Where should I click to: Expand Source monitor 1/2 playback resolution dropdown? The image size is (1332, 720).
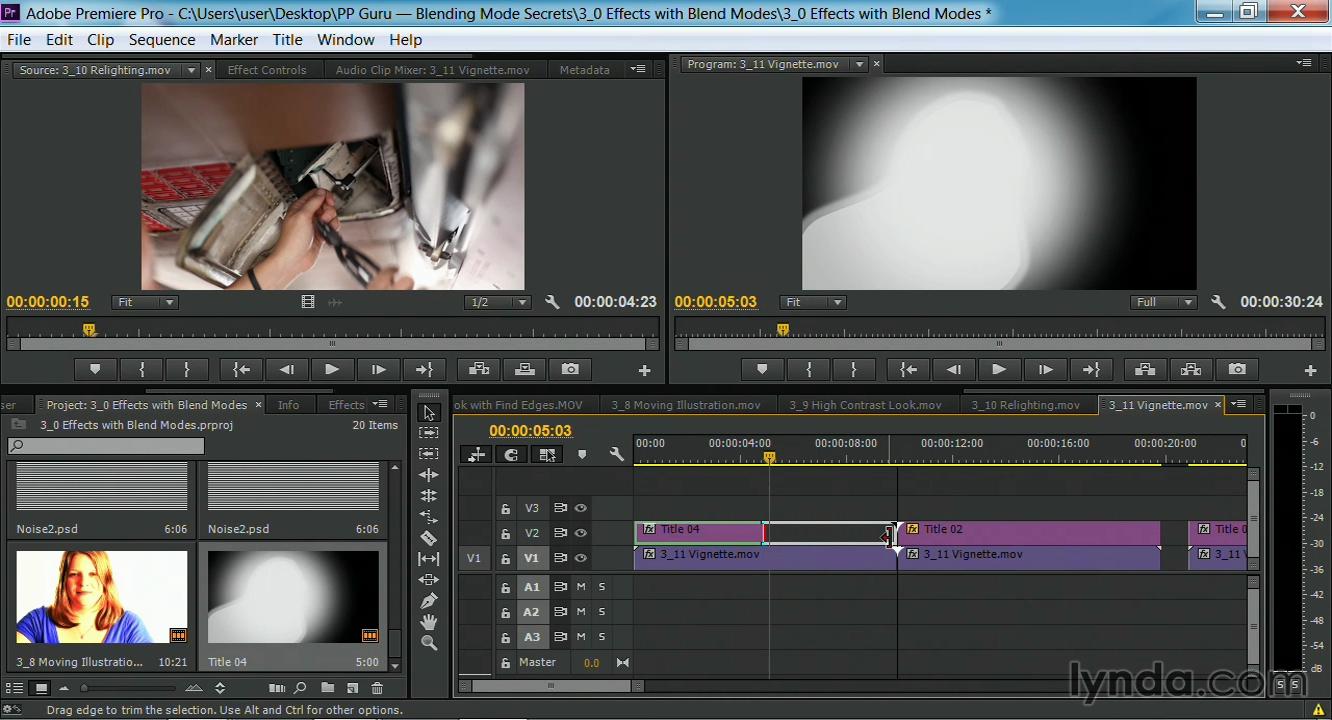pyautogui.click(x=497, y=302)
